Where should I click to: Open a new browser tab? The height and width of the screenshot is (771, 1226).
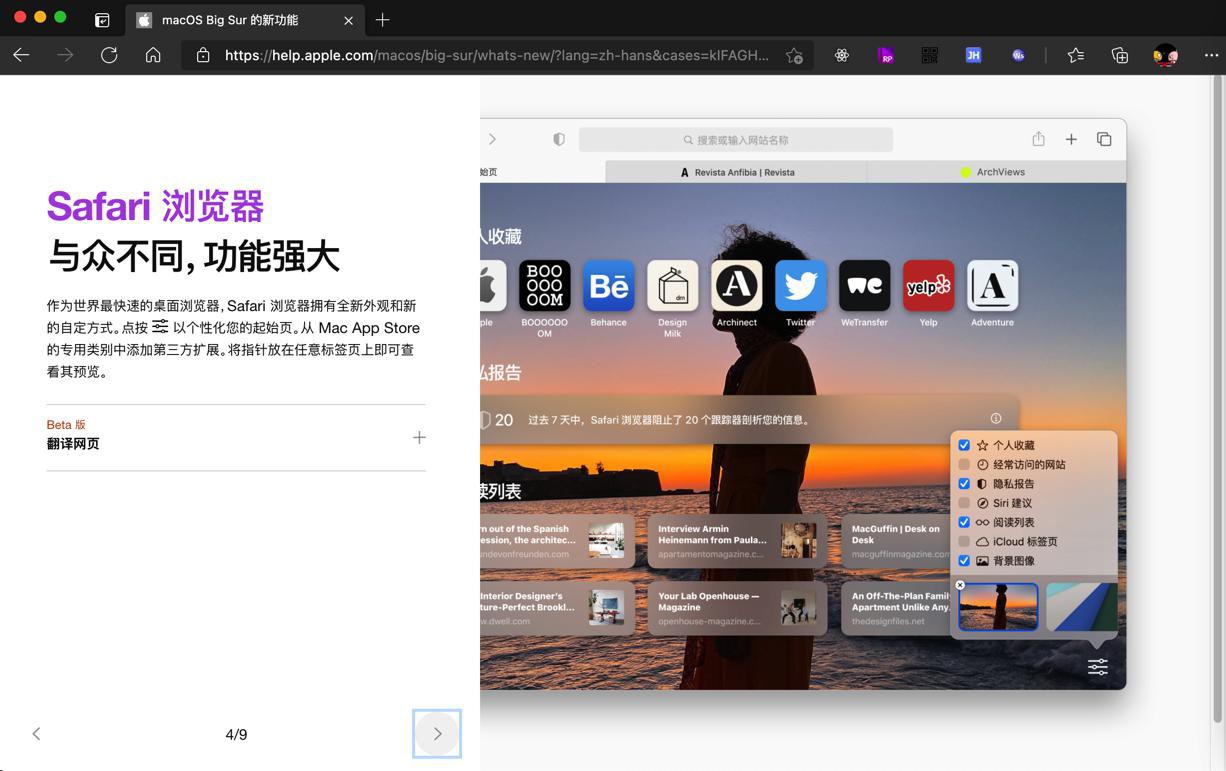382,20
